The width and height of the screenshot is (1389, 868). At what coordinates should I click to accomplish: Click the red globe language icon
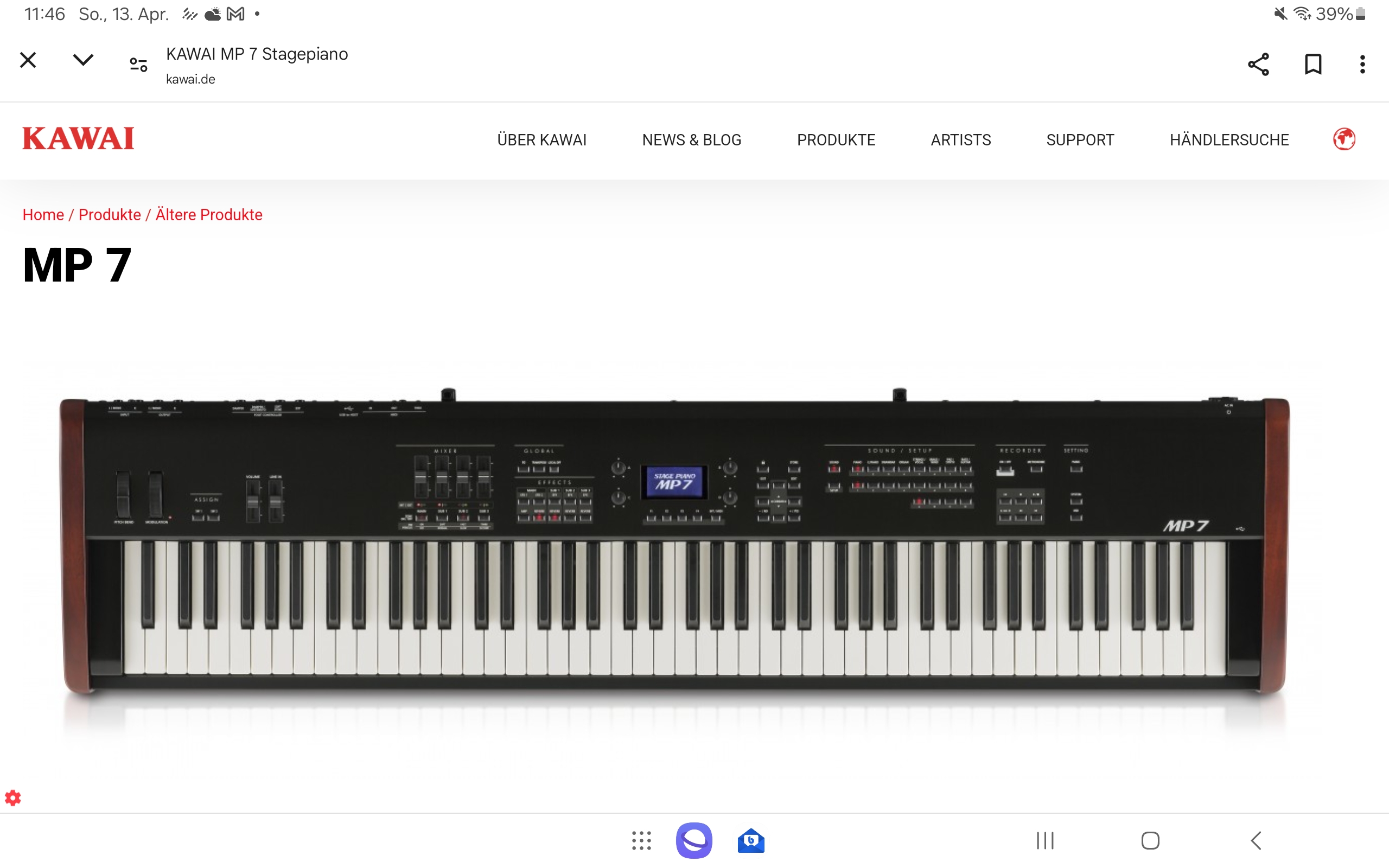tap(1343, 139)
